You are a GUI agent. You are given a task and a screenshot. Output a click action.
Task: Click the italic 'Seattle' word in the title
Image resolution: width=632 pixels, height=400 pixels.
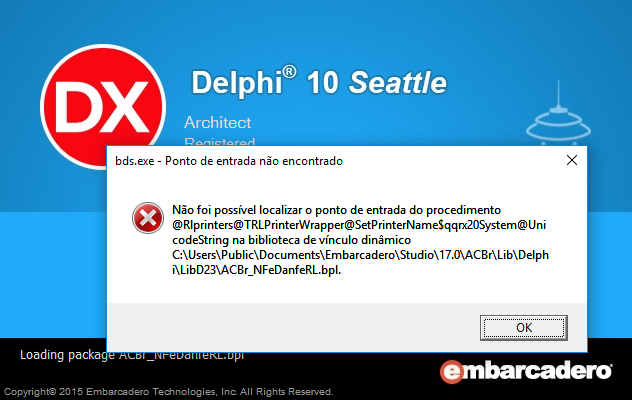397,83
